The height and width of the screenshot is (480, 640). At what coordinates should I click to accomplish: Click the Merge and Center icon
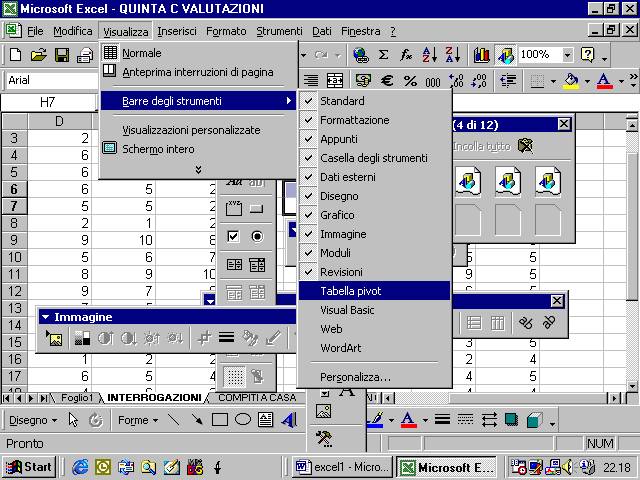pyautogui.click(x=335, y=80)
